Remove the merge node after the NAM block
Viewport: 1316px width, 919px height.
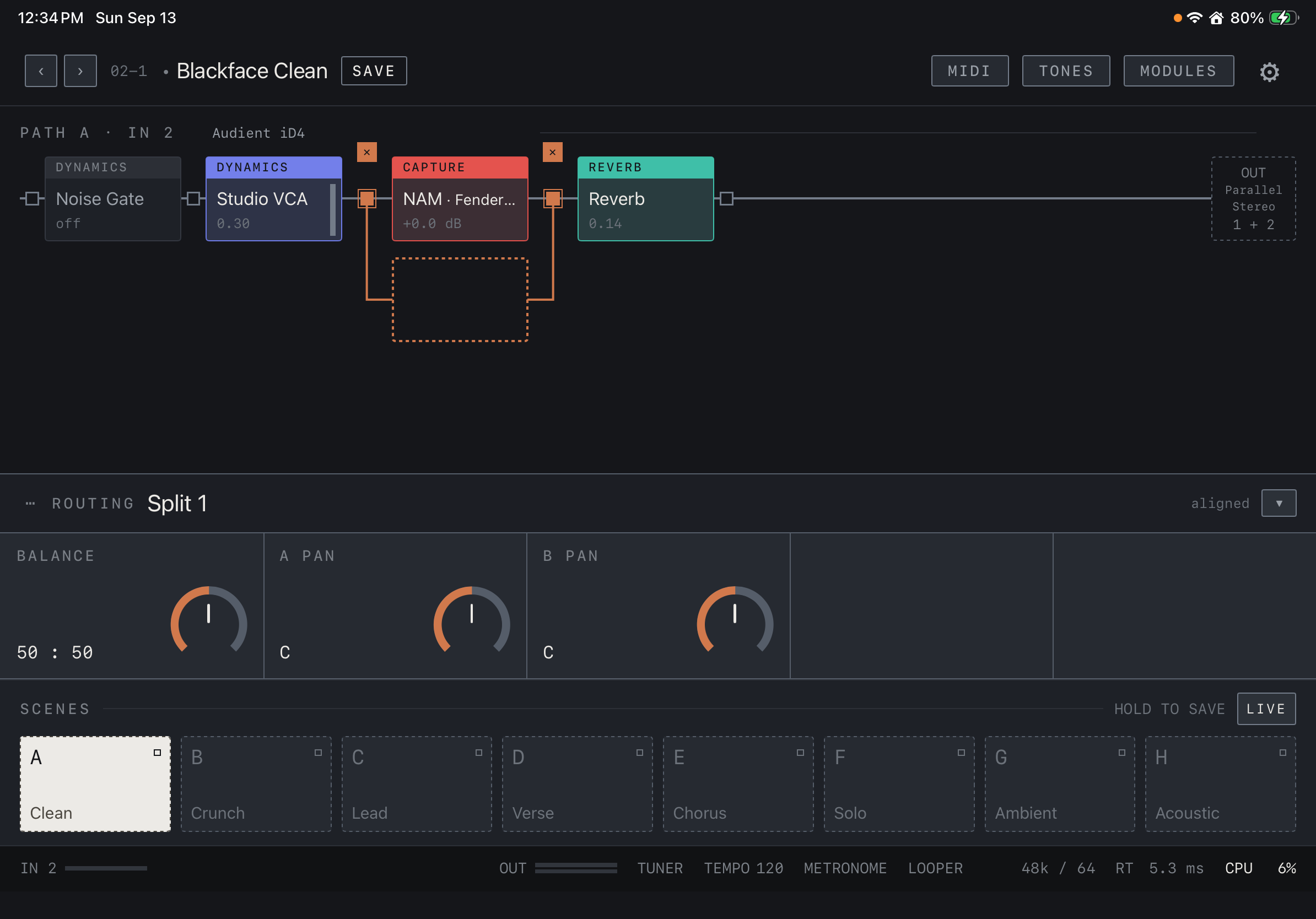tap(553, 153)
